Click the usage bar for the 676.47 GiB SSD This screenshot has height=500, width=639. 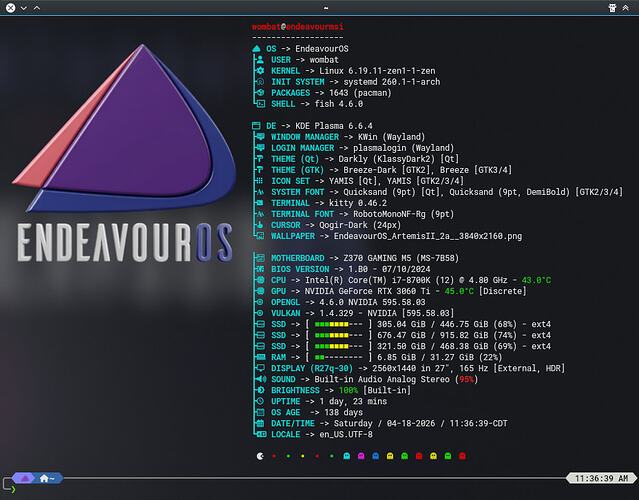coord(339,335)
